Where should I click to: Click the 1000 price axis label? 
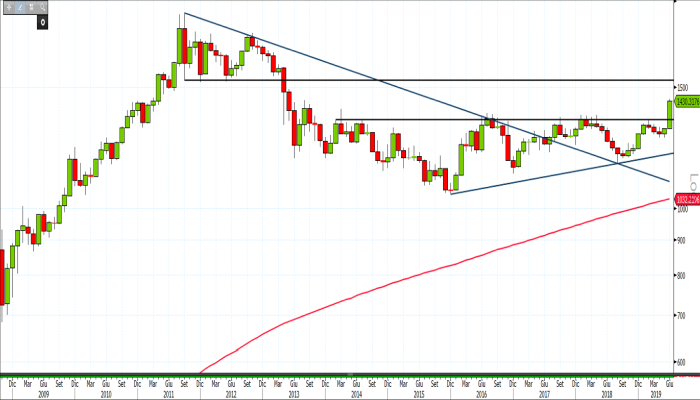(683, 208)
